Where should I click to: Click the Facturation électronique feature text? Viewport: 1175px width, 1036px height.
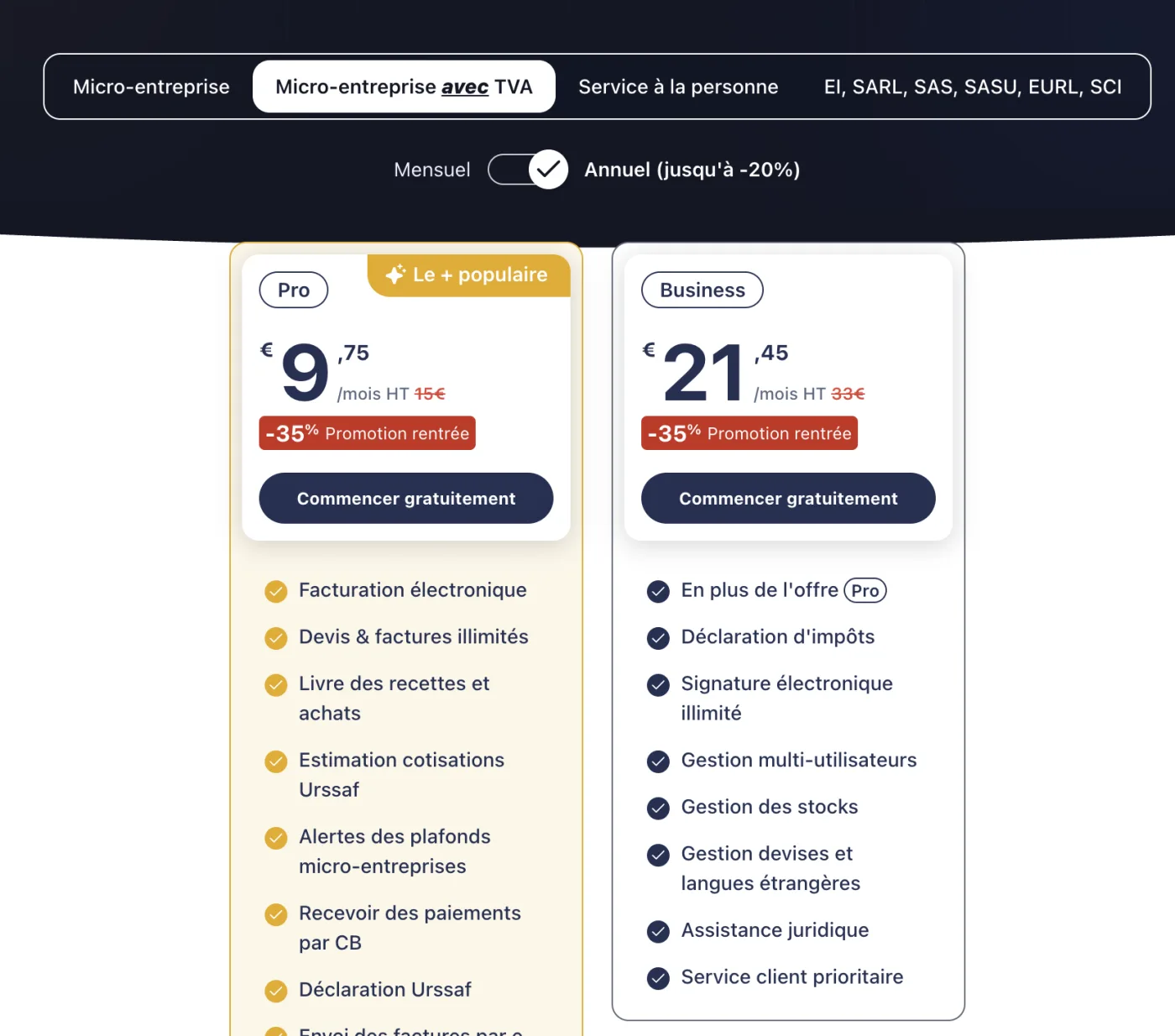(x=413, y=590)
